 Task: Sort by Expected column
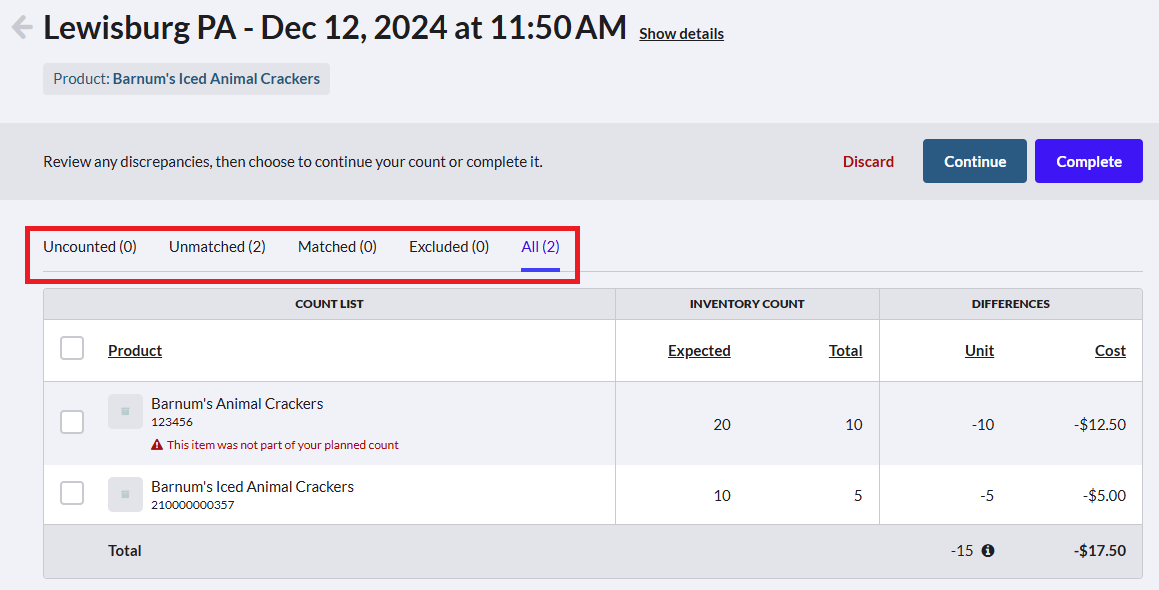(699, 351)
